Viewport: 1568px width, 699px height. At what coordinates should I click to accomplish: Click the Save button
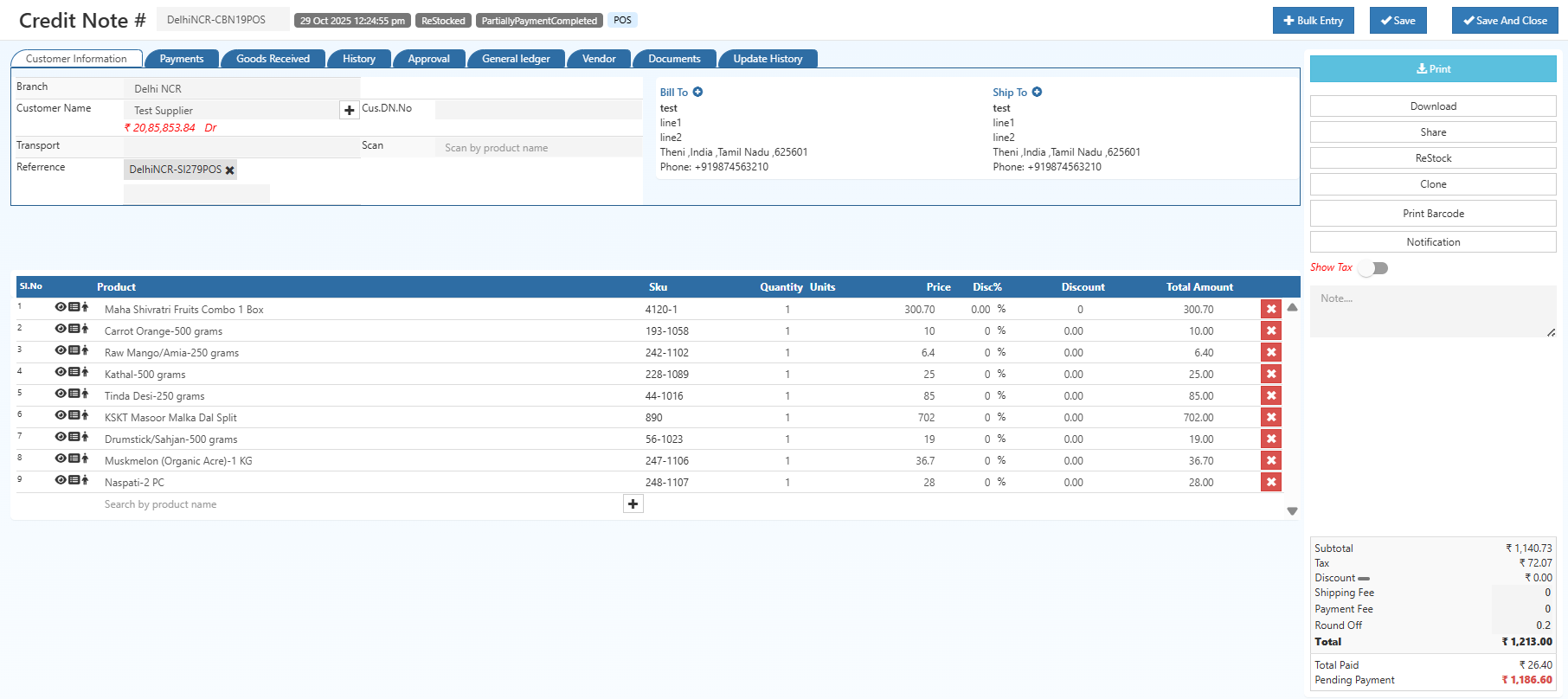[1398, 21]
